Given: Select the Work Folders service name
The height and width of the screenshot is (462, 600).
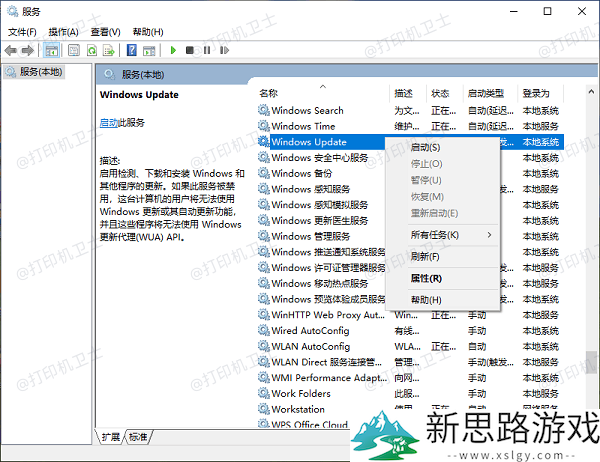Looking at the screenshot, I should pyautogui.click(x=301, y=393).
